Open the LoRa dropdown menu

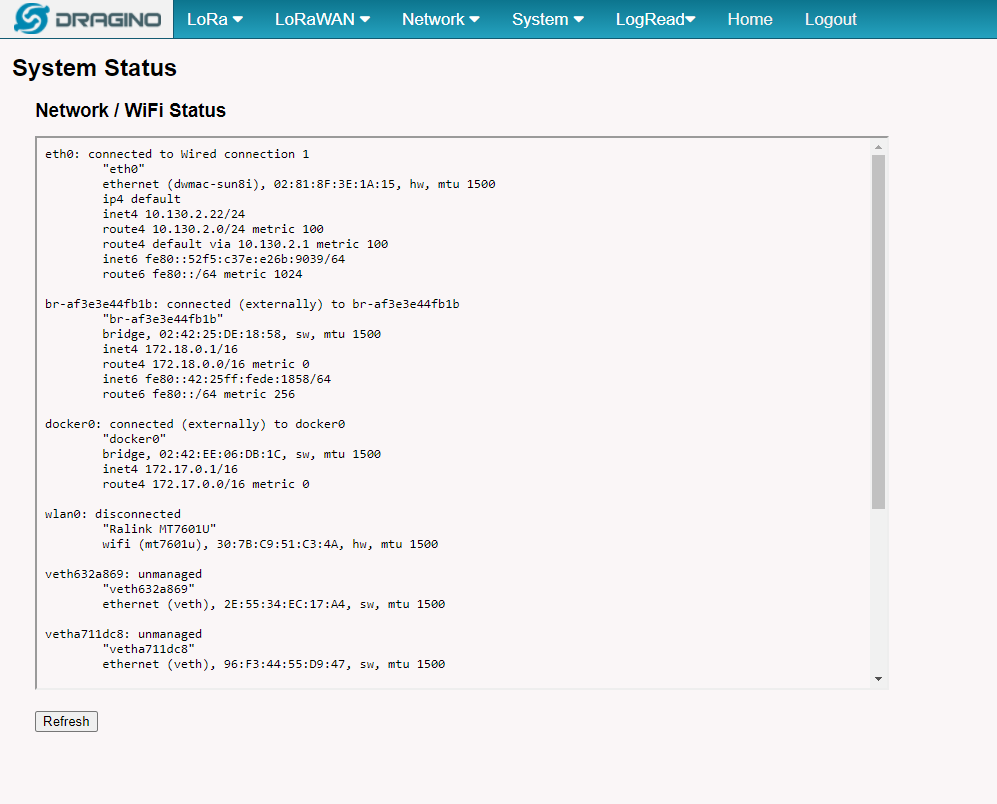click(x=215, y=19)
